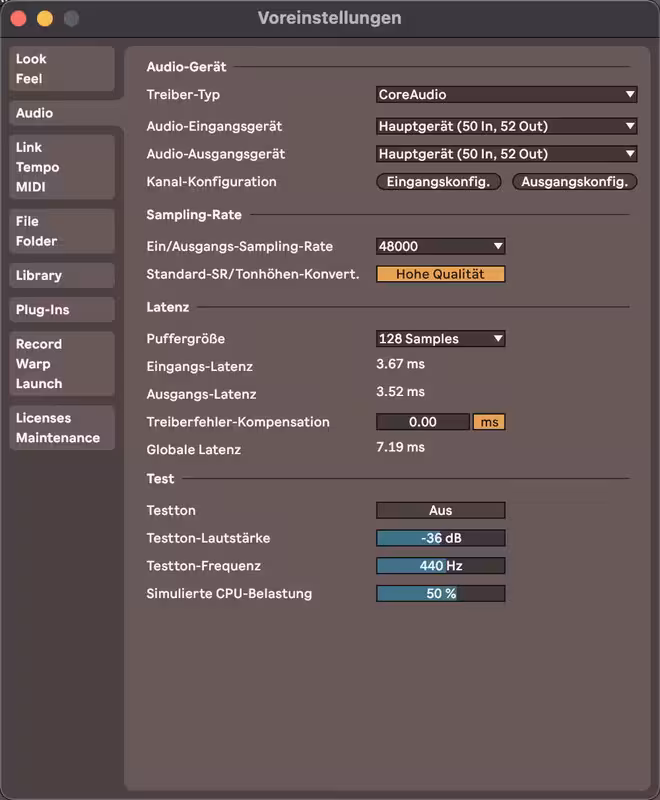Open the Look Feel preferences tab
The image size is (660, 800).
[x=62, y=69]
